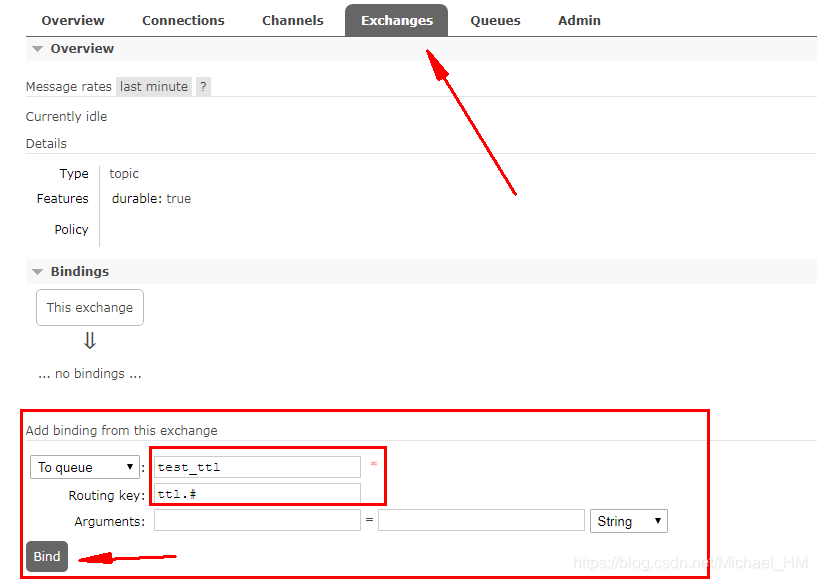Screen dimensions: 817x581
Task: Click the topic type value
Action: point(124,174)
